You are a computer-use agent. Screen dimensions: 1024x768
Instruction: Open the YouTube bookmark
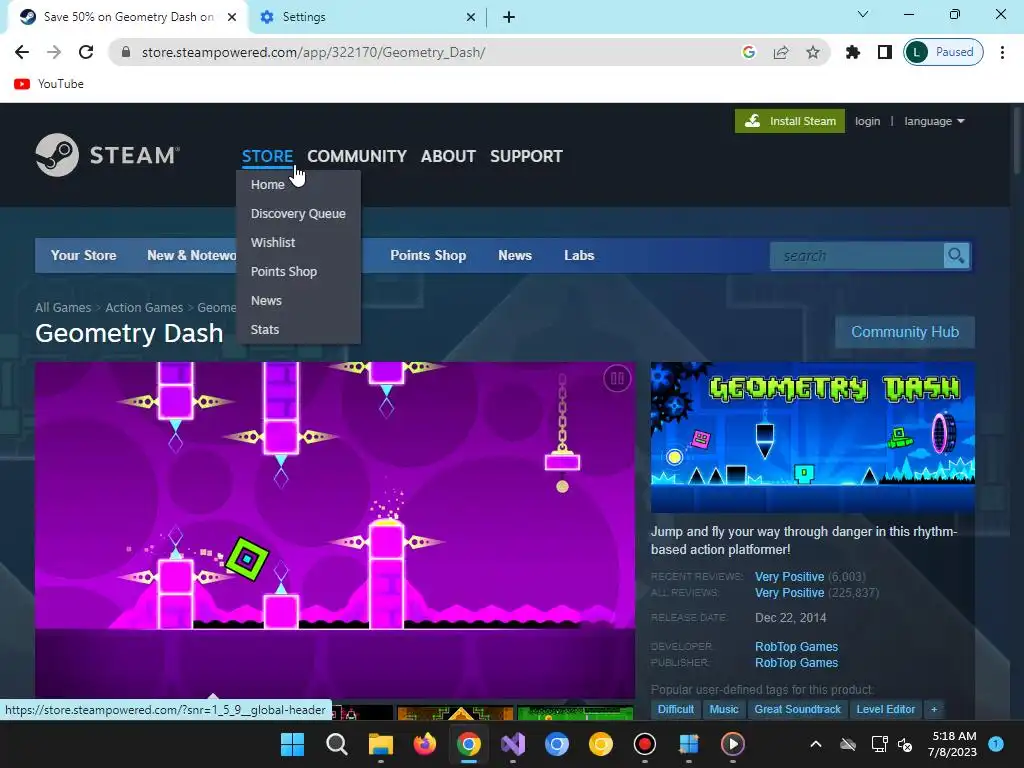[49, 84]
